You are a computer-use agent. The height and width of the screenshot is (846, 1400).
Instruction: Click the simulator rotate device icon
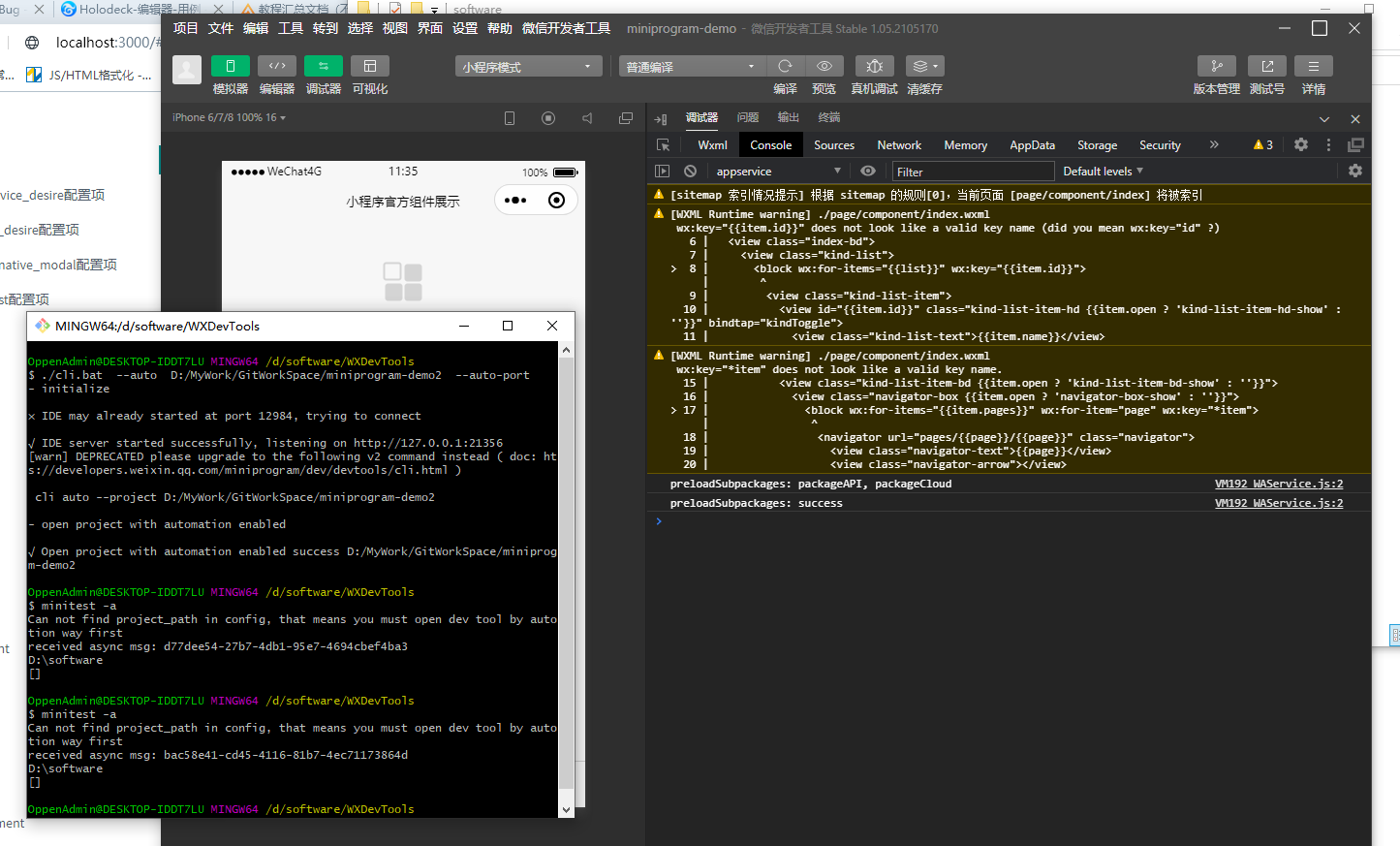coord(510,118)
